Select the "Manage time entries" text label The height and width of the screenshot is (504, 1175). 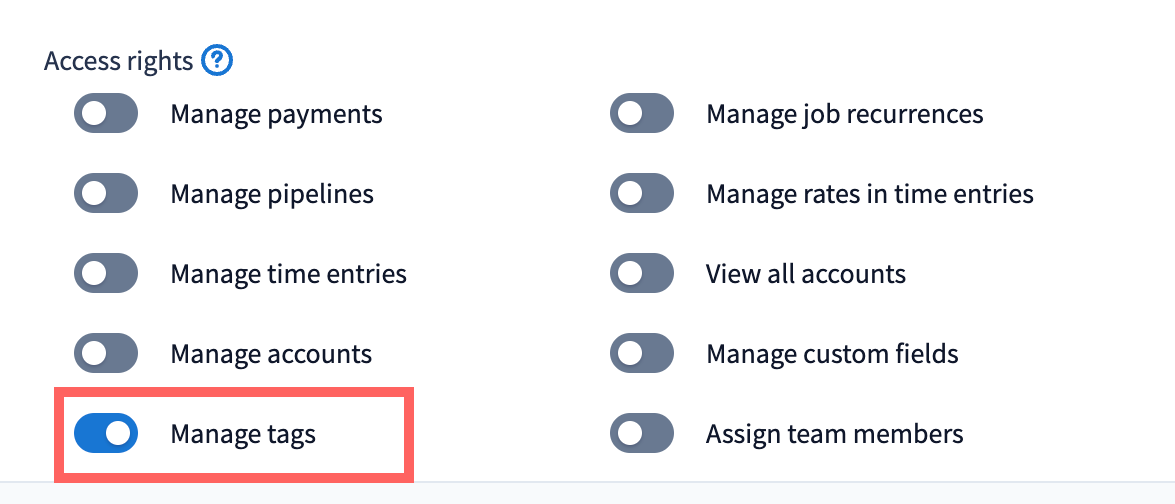coord(288,274)
